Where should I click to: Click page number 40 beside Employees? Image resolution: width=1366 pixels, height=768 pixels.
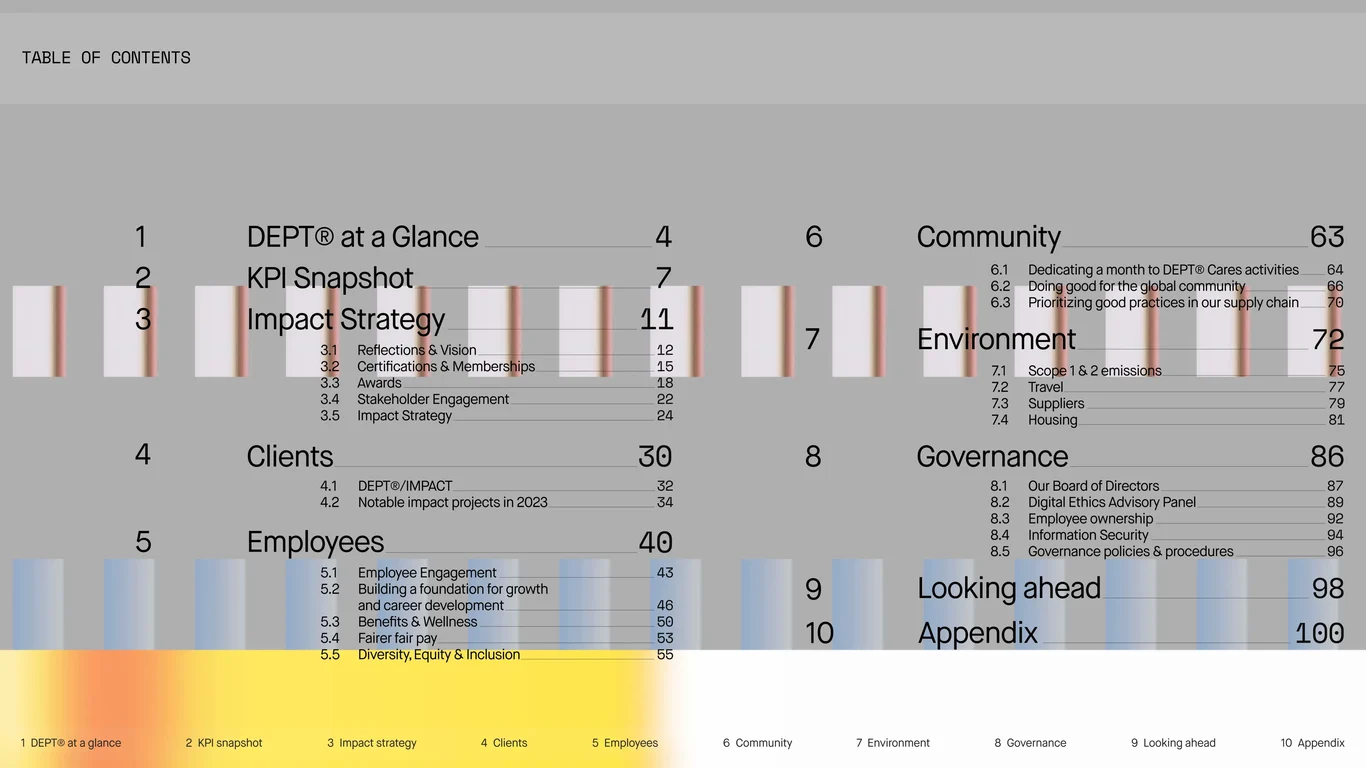tap(655, 542)
